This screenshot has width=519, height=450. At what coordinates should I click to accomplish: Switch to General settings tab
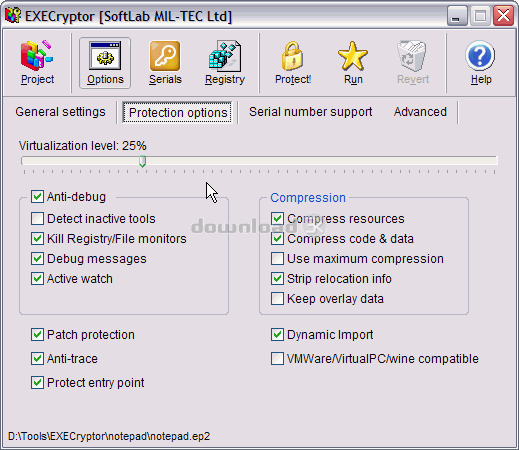pyautogui.click(x=60, y=112)
